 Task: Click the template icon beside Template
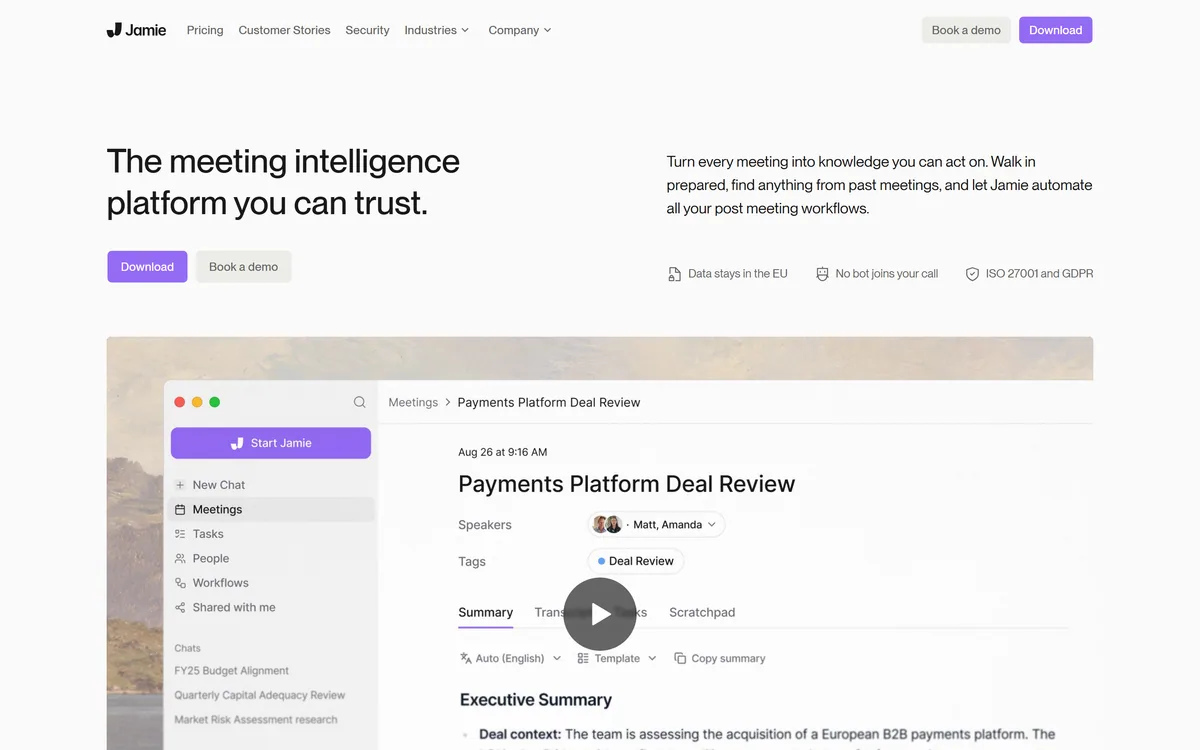pyautogui.click(x=583, y=658)
